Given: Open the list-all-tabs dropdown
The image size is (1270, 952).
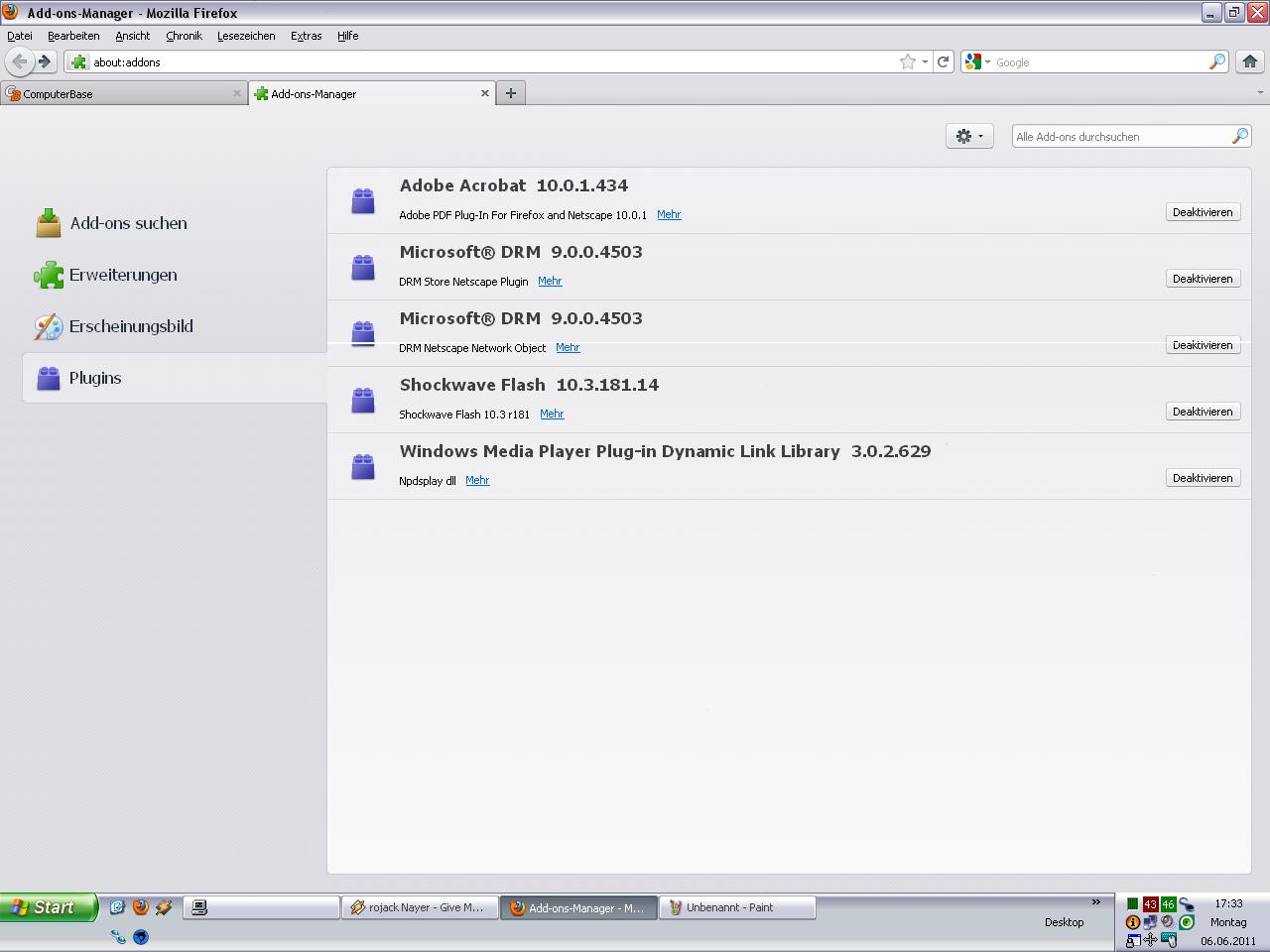Looking at the screenshot, I should (1260, 93).
